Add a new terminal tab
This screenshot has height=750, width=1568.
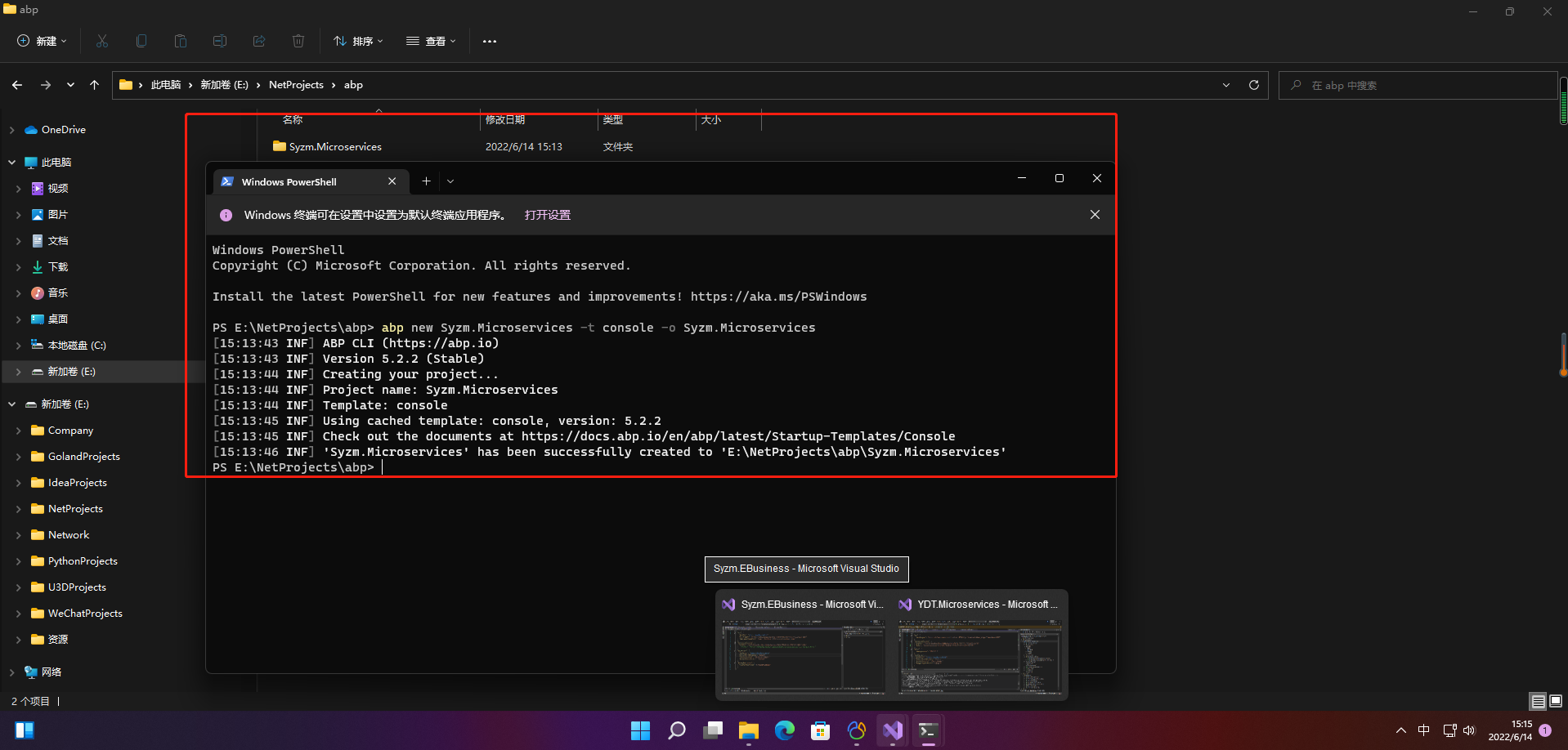click(426, 181)
